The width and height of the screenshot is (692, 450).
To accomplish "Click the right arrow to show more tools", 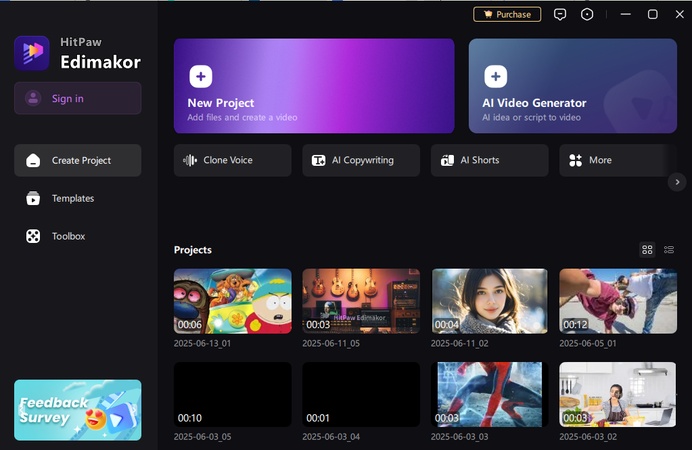I will pos(678,182).
